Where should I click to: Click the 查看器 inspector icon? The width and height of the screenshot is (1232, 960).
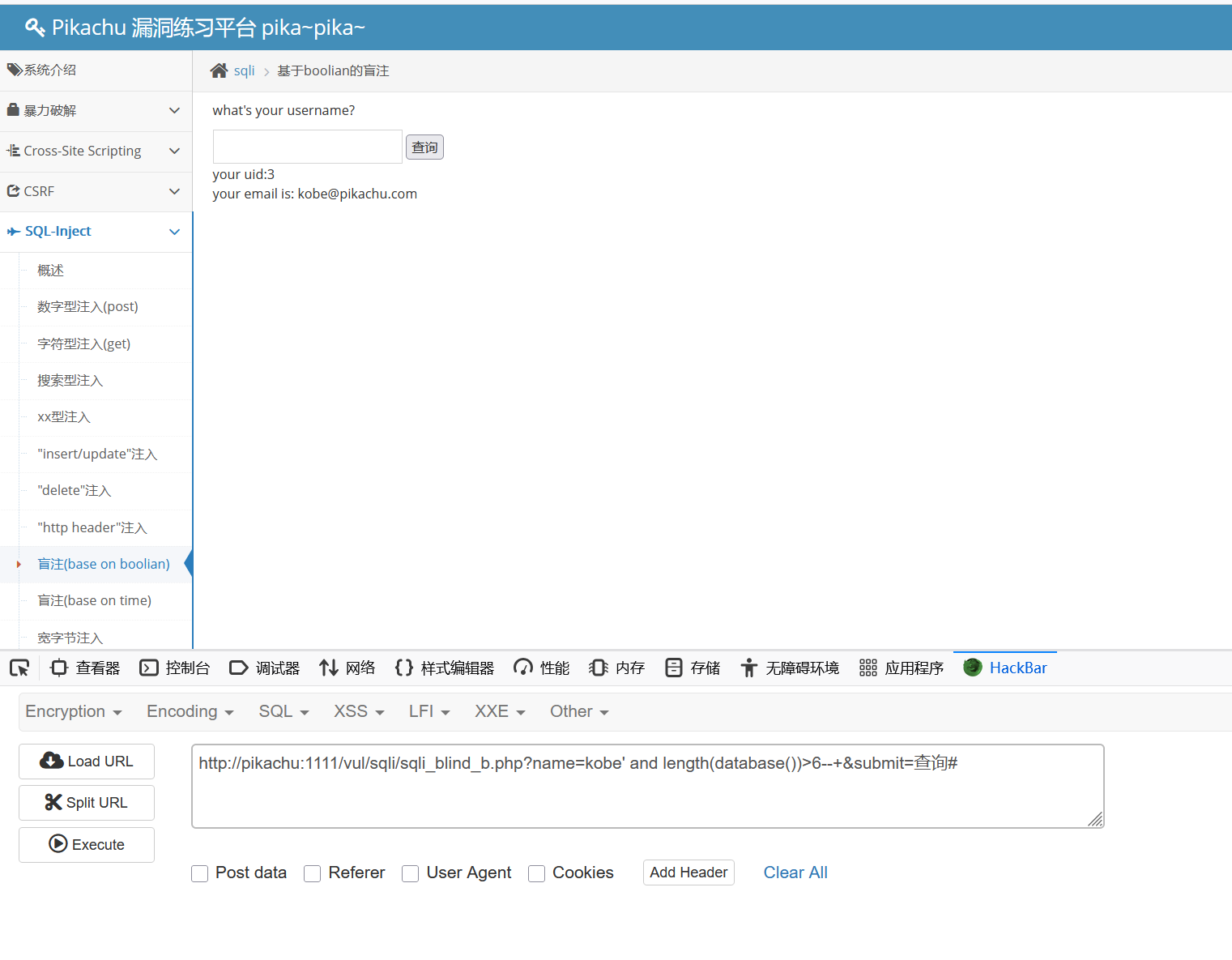58,668
